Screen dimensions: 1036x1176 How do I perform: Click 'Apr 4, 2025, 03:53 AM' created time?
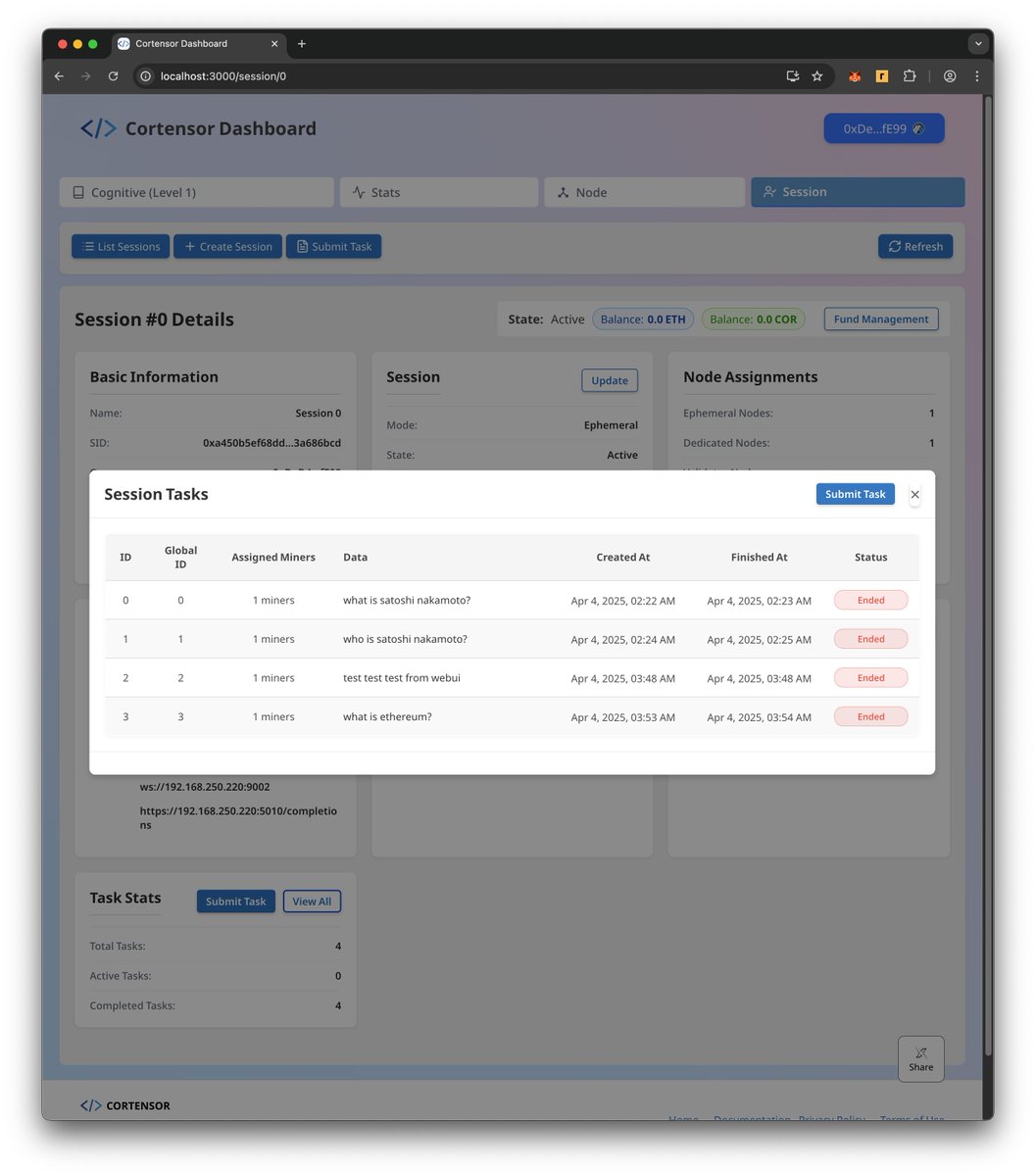point(623,717)
